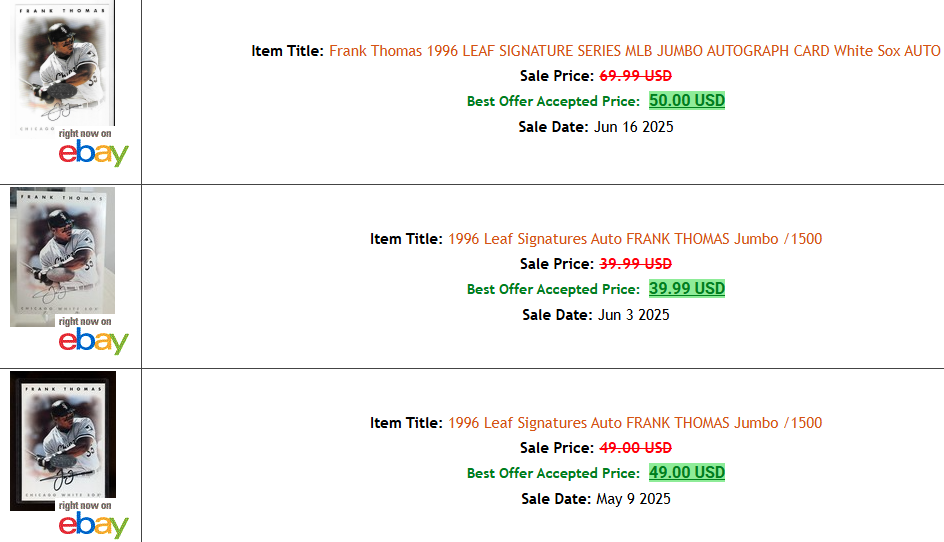Open the LEAF SIGNATURE SERIES MLB JUMBO AUTOGRAPH link
This screenshot has height=542, width=944.
point(635,51)
